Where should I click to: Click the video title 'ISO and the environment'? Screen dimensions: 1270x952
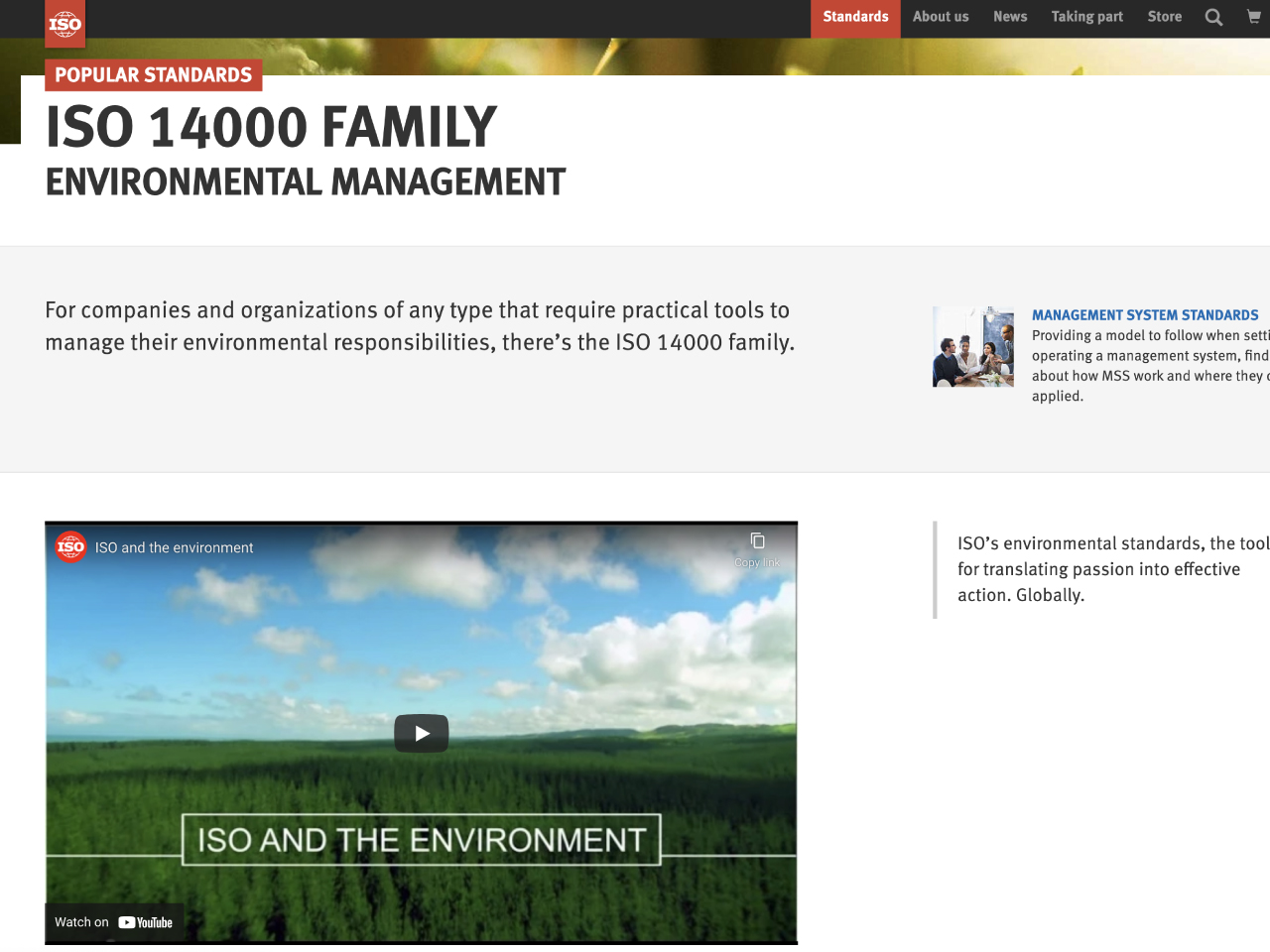[x=174, y=547]
